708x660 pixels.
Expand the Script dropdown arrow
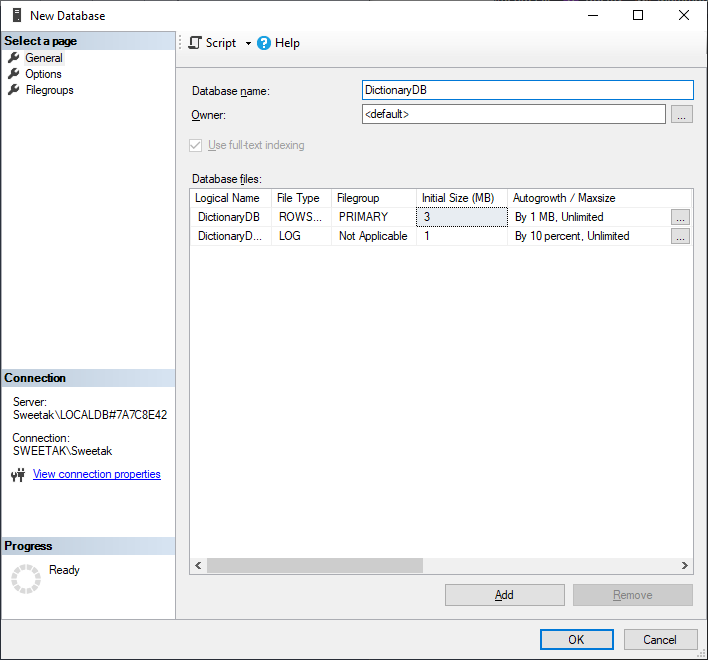(x=248, y=43)
